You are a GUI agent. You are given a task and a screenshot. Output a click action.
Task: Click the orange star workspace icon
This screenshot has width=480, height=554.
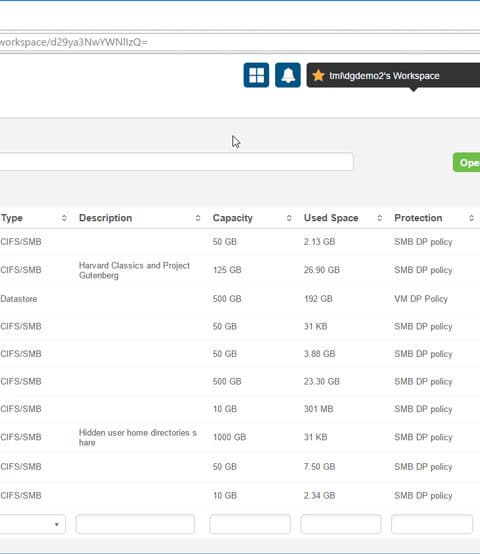tap(318, 75)
